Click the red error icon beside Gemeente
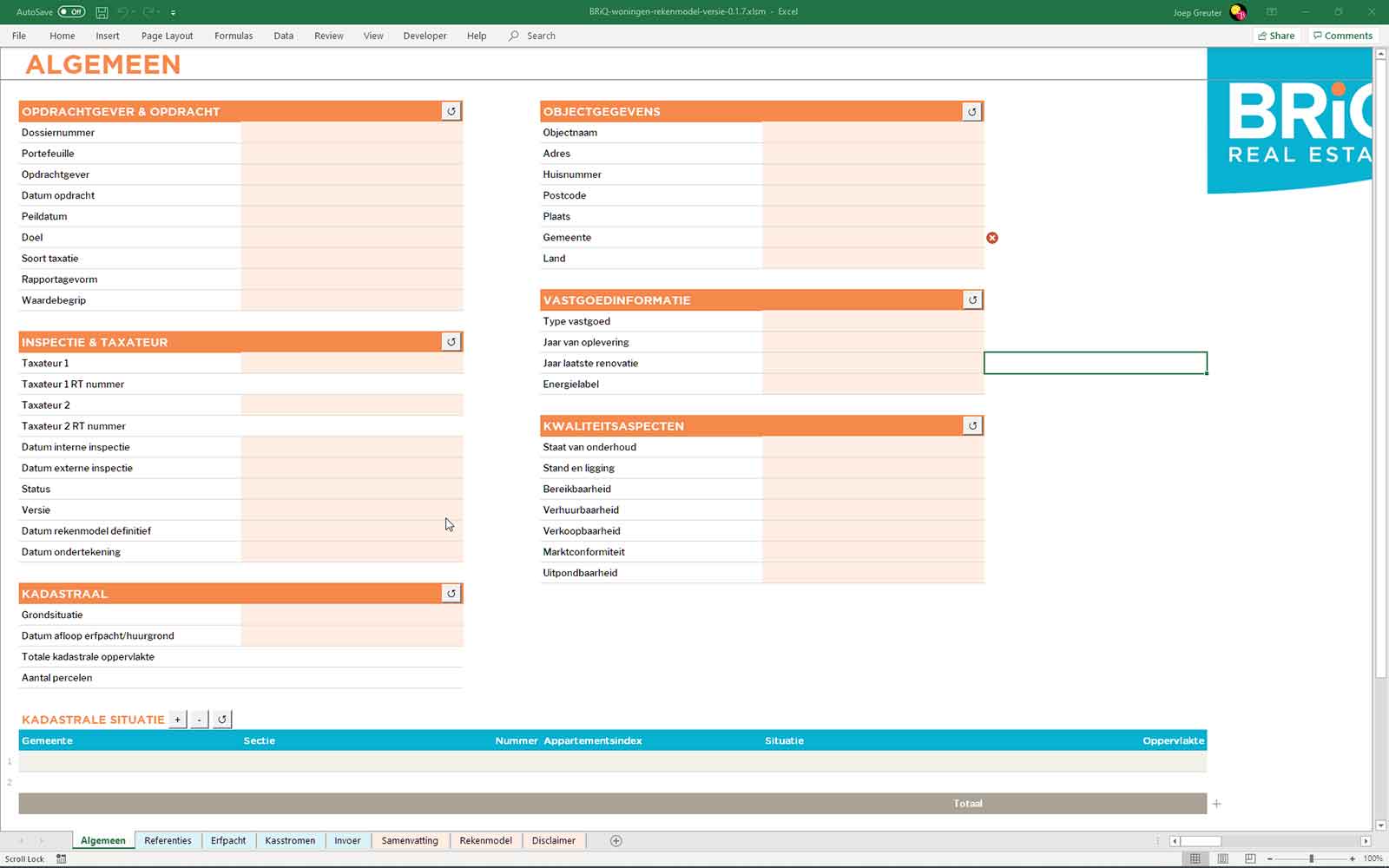1389x868 pixels. coord(992,238)
